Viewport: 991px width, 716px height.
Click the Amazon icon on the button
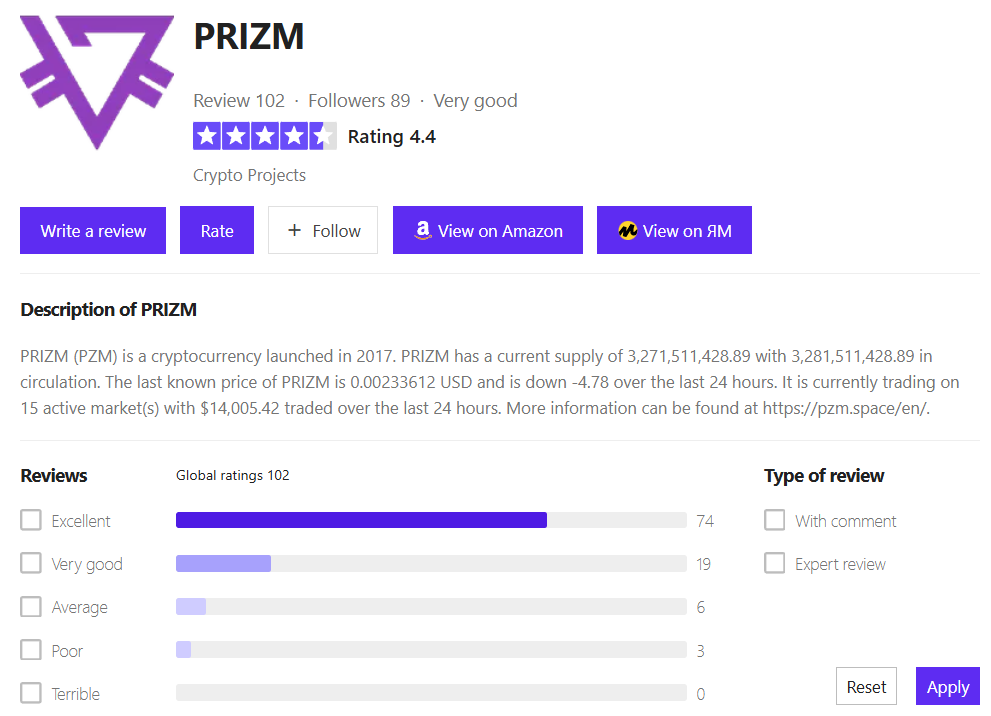tap(423, 231)
